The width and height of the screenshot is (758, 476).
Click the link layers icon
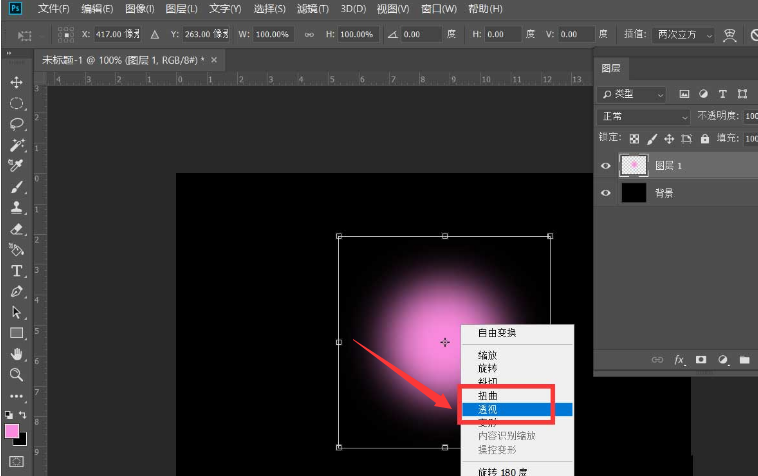[x=657, y=360]
